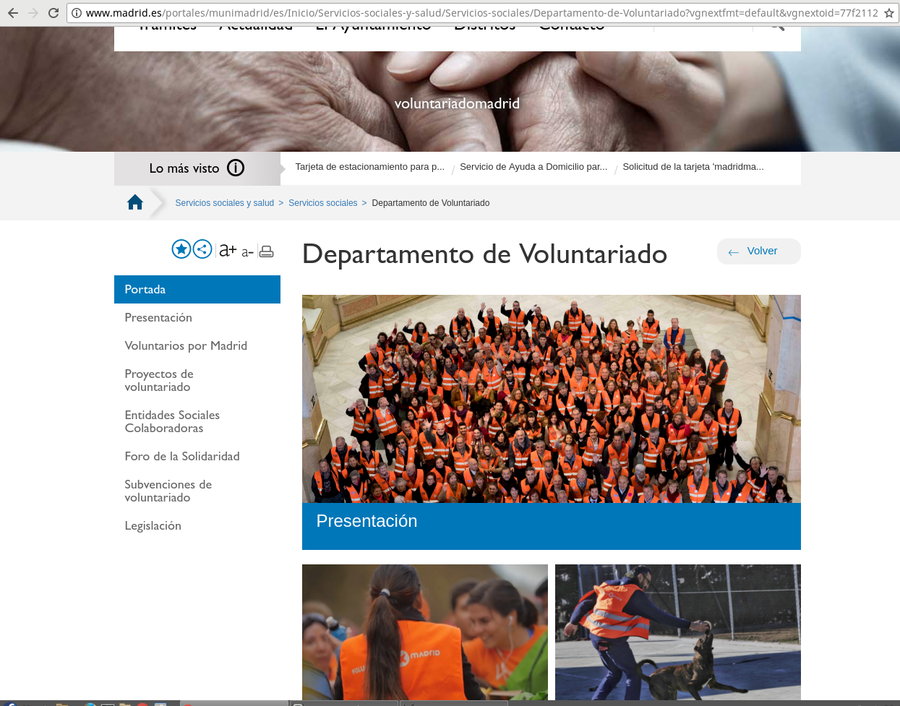The width and height of the screenshot is (900, 706).
Task: Open Tarjeta de estacionamiento link
Action: pos(369,167)
